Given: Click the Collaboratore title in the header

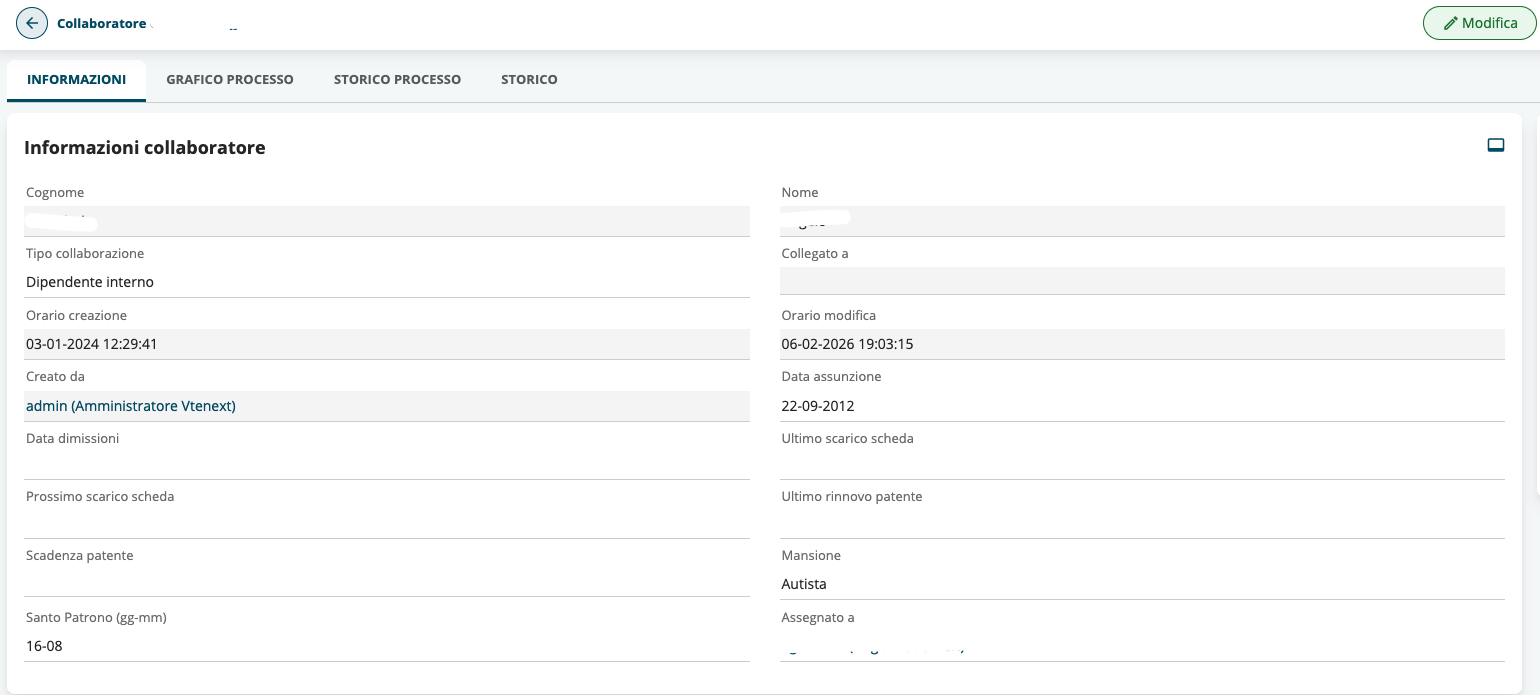Looking at the screenshot, I should [102, 23].
